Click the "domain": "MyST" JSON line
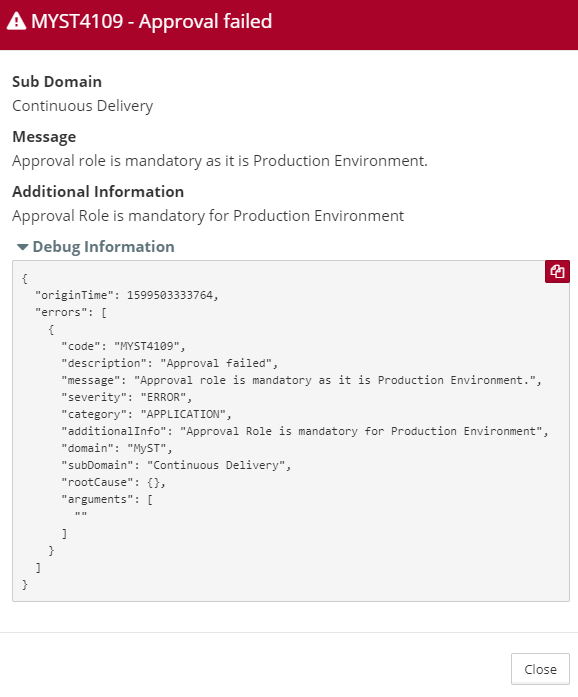Image resolution: width=578 pixels, height=697 pixels. (117, 448)
